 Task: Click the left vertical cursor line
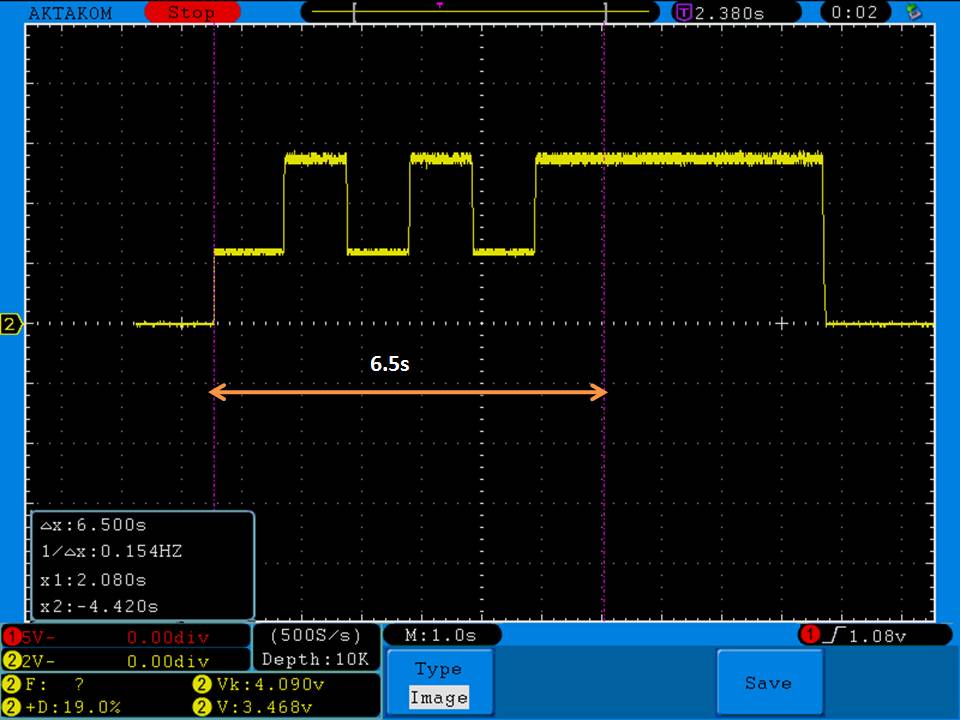click(215, 450)
